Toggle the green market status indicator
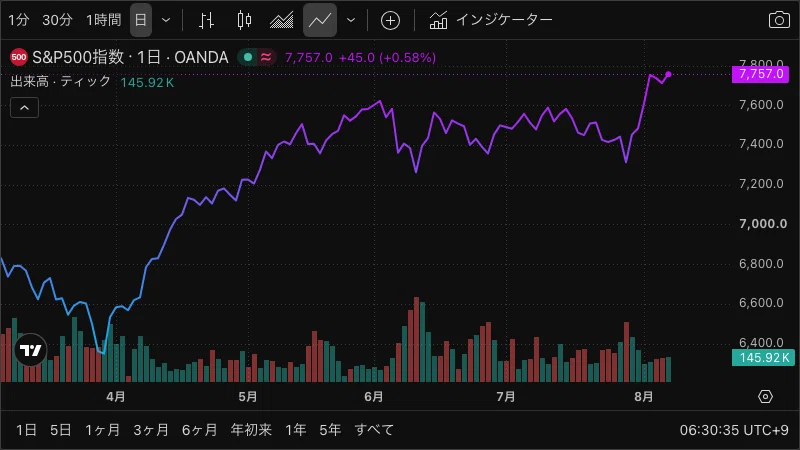Image resolution: width=800 pixels, height=450 pixels. 248,57
